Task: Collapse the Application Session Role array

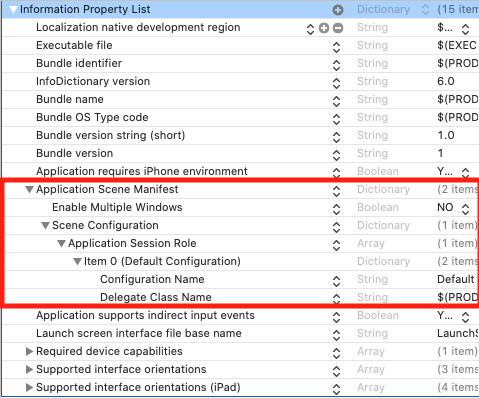Action: point(61,243)
